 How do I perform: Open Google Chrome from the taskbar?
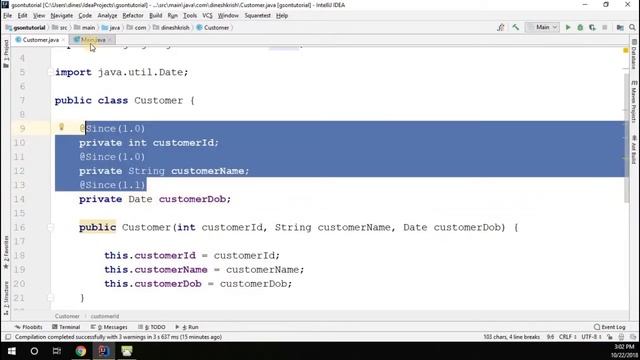coord(80,351)
